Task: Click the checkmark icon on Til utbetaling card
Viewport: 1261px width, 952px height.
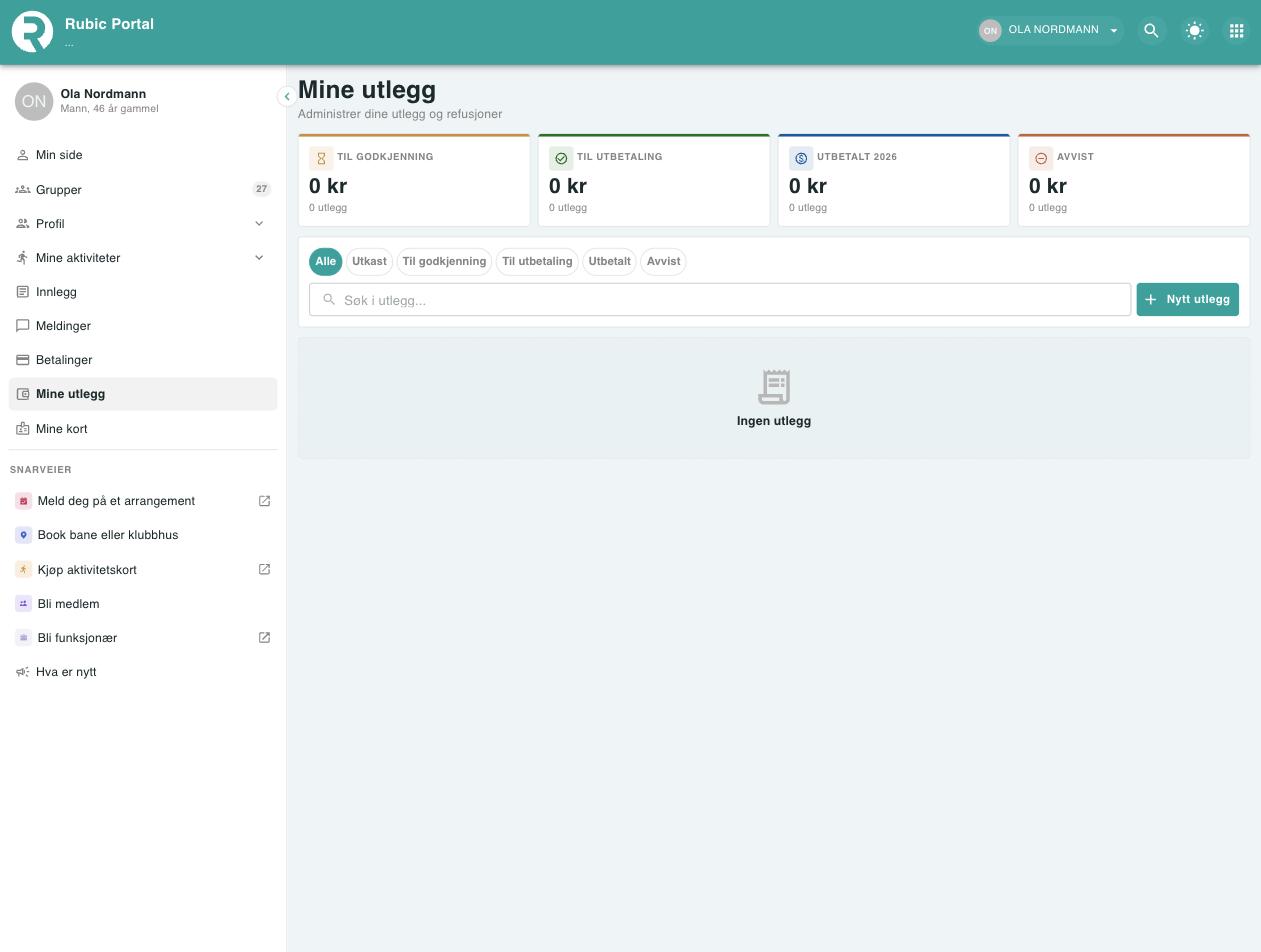Action: point(561,158)
